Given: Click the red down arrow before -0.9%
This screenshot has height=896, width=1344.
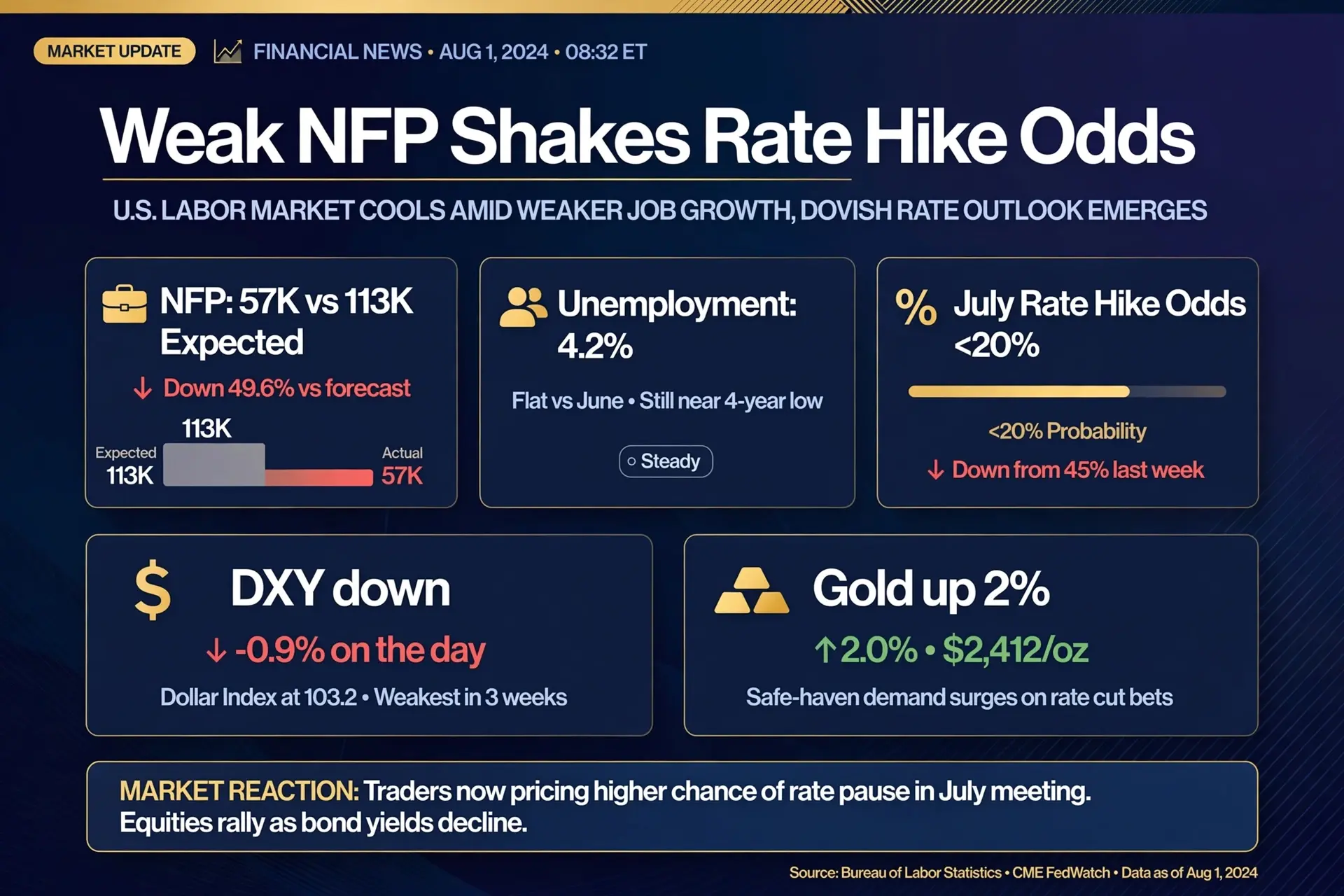Looking at the screenshot, I should (x=216, y=650).
